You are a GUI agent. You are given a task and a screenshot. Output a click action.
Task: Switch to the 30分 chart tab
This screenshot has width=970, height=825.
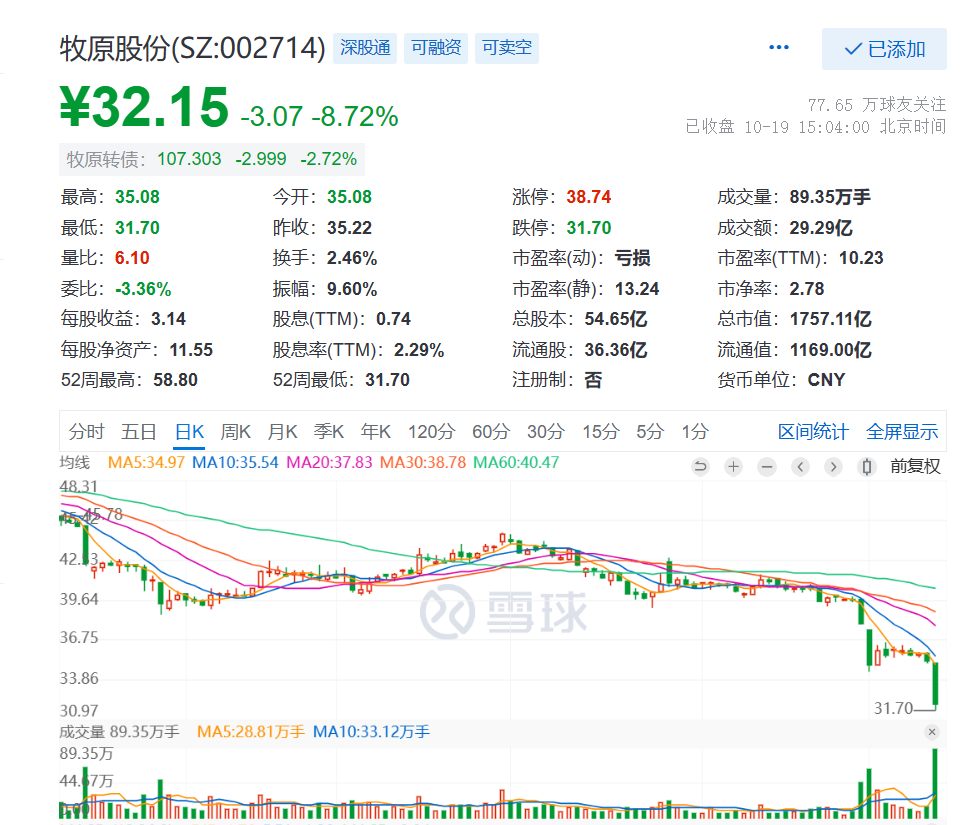point(546,431)
